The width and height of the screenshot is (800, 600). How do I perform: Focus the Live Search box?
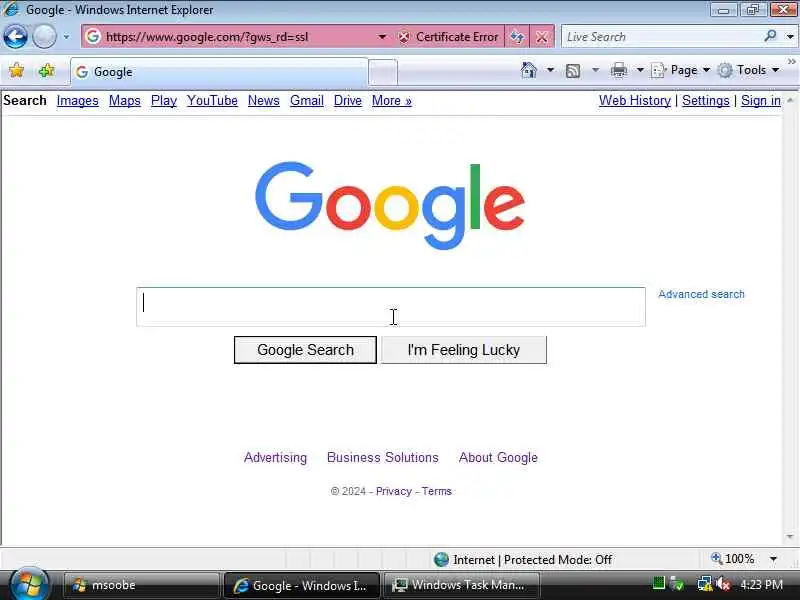click(662, 37)
